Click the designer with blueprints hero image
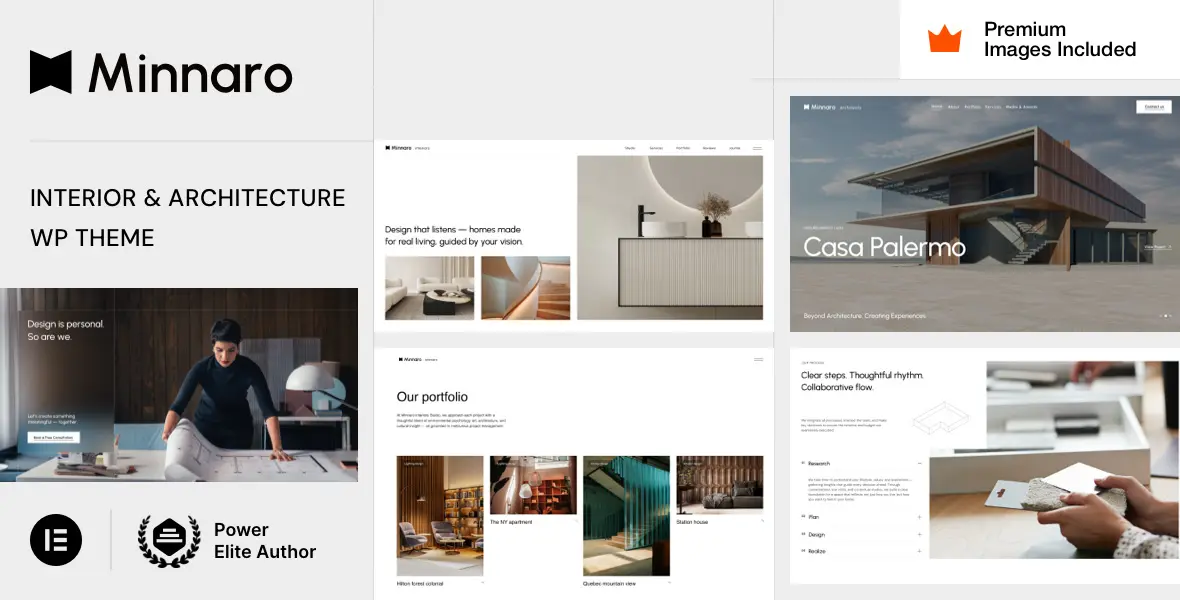Screen dimensions: 1180x600 [x=179, y=385]
